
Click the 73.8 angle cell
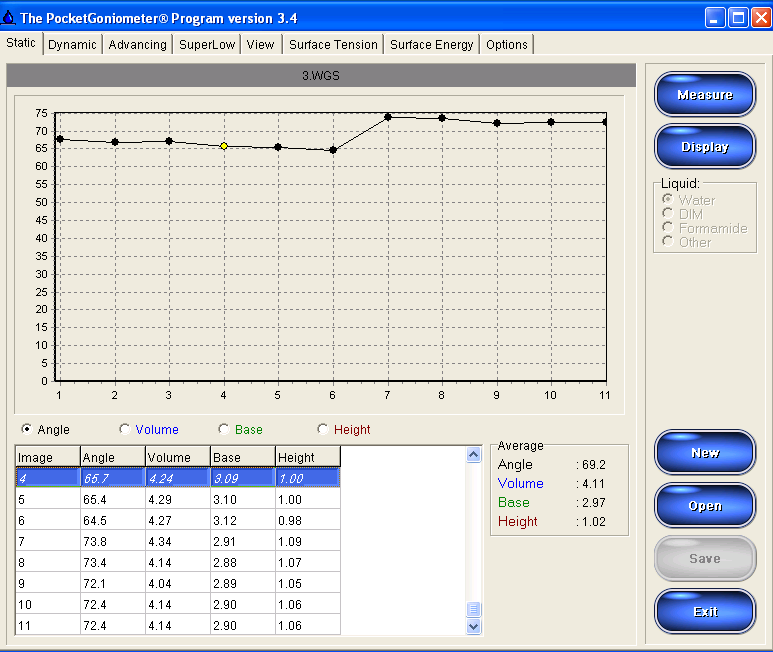tap(113, 541)
